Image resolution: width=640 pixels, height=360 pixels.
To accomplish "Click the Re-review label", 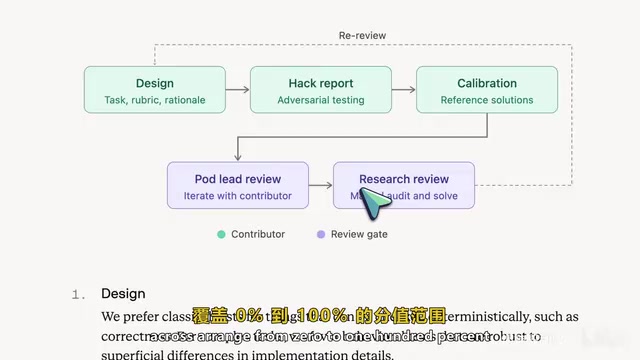I will coord(362,36).
